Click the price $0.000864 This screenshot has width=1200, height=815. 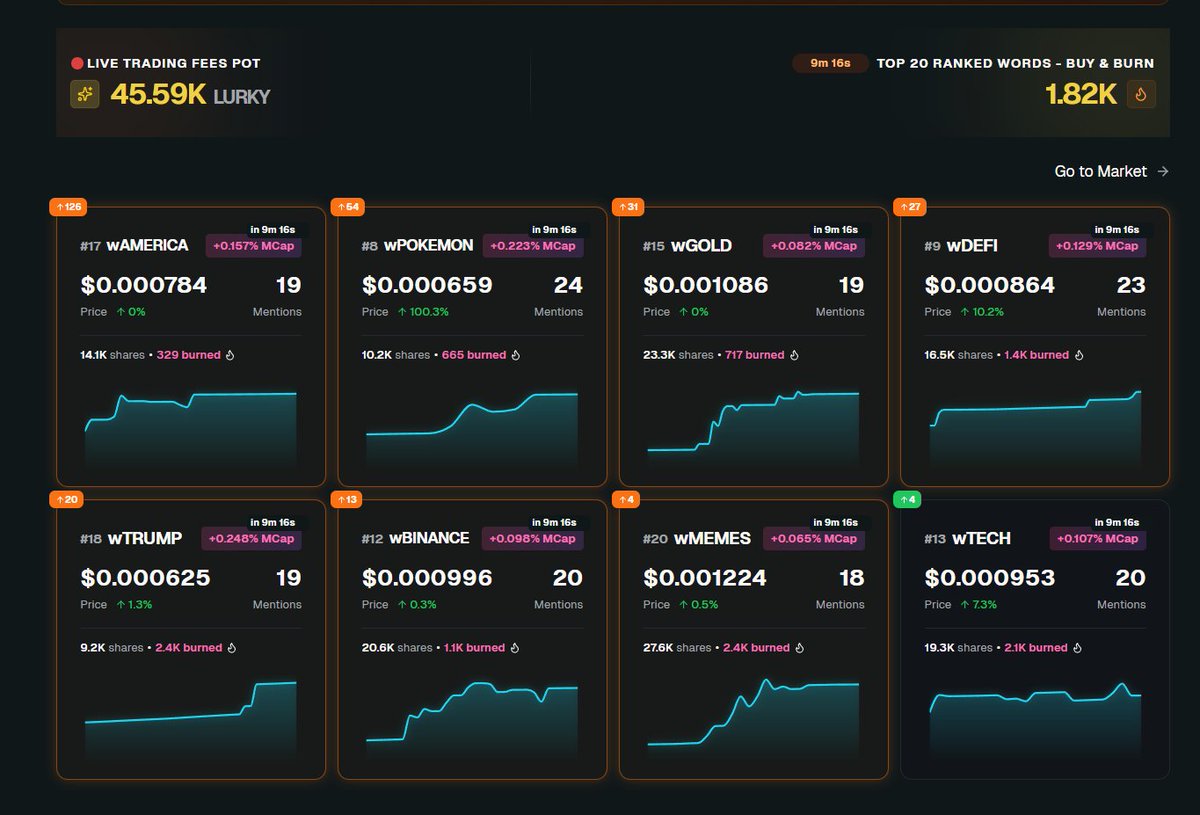990,286
